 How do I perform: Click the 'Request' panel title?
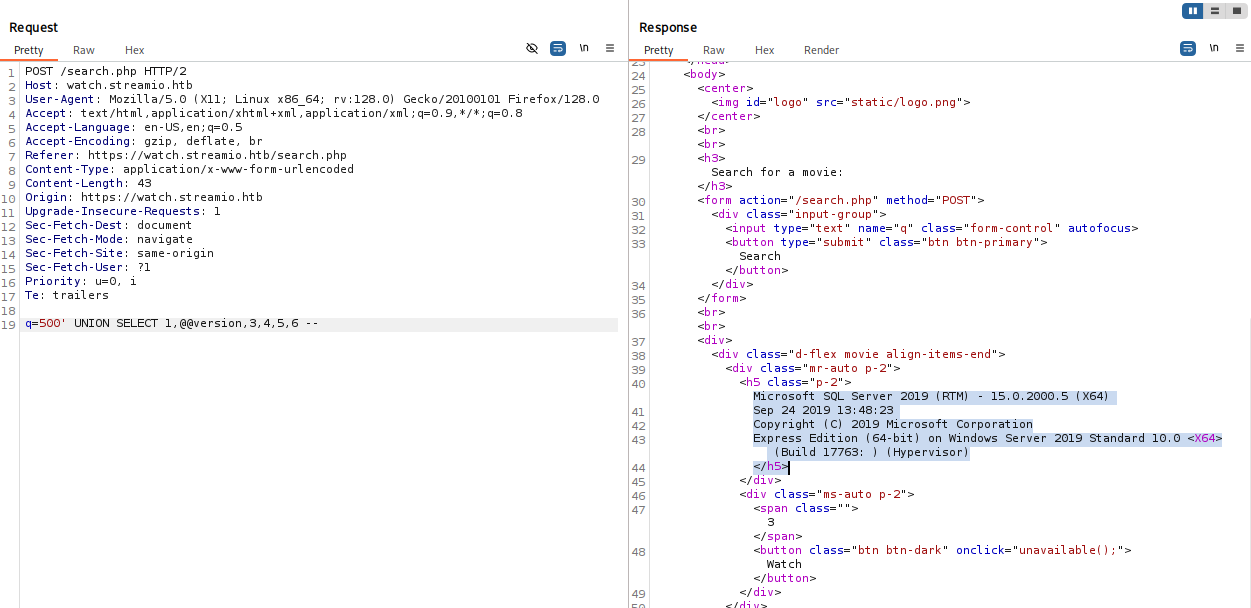34,27
